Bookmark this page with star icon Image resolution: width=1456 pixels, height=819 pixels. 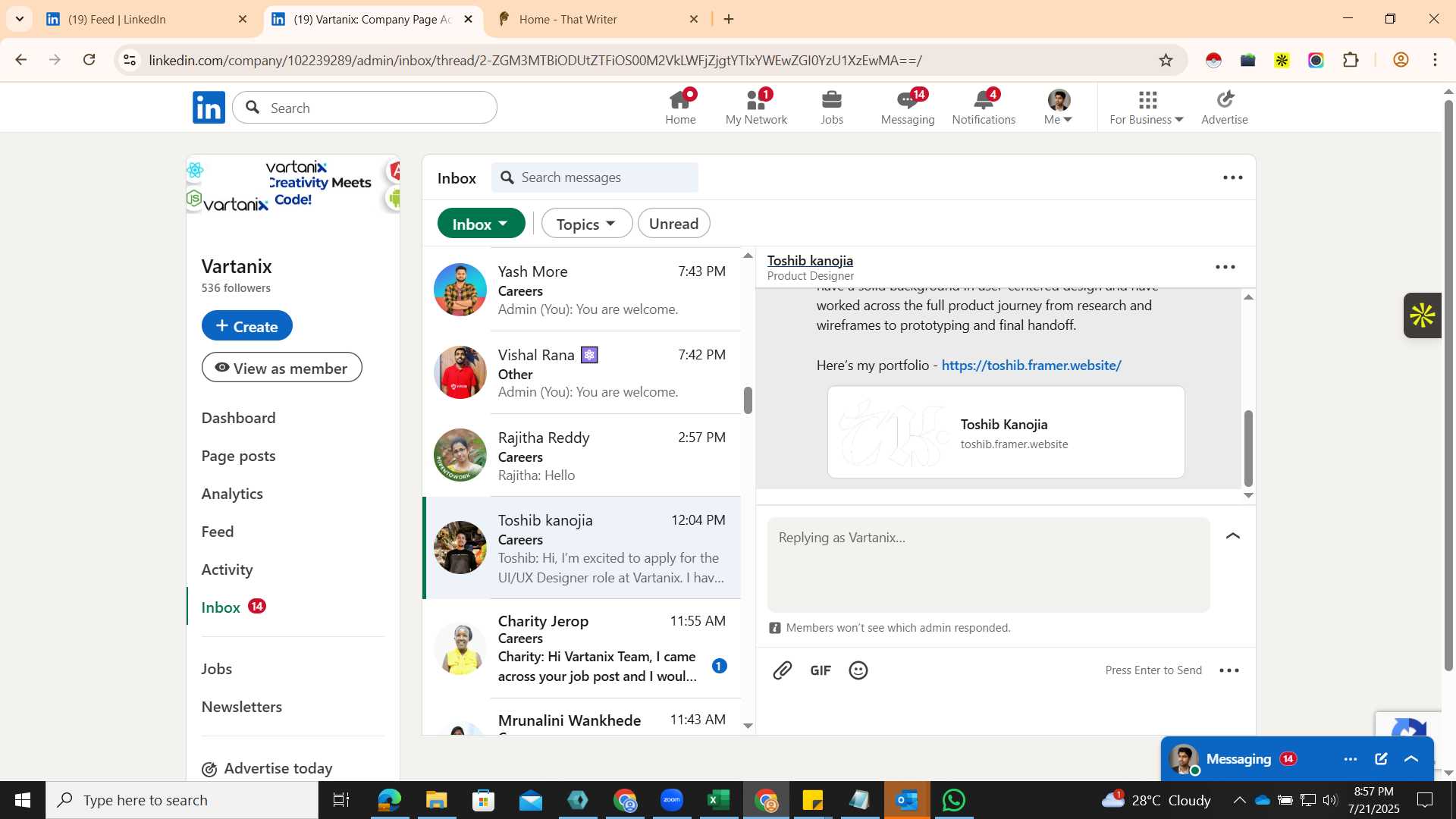1166,60
